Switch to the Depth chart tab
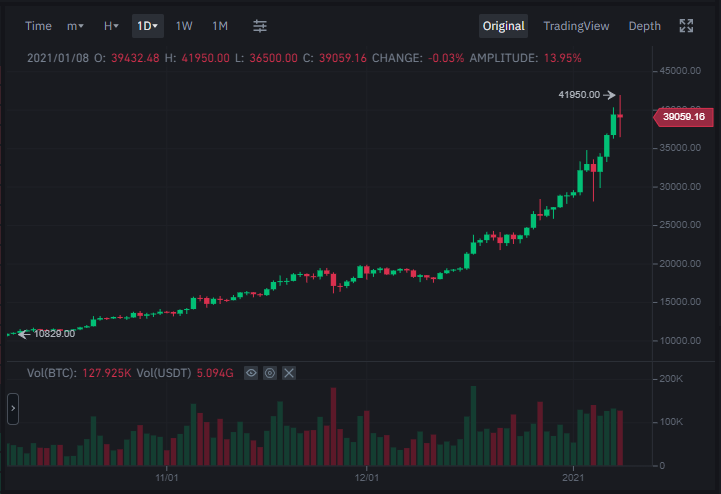The image size is (721, 494). 645,26
